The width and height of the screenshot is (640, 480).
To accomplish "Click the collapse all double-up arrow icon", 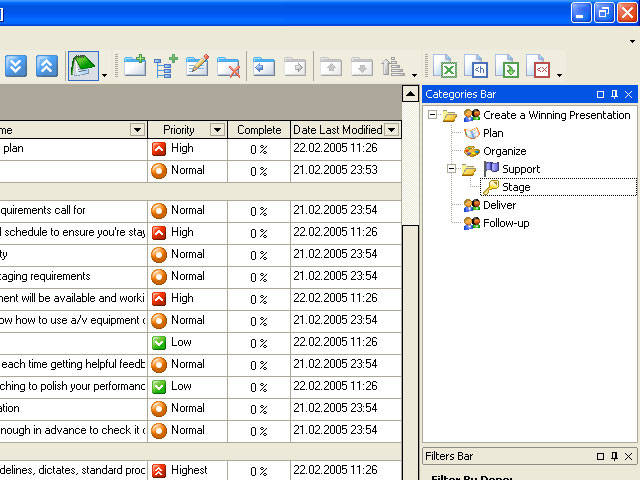I will (x=46, y=66).
